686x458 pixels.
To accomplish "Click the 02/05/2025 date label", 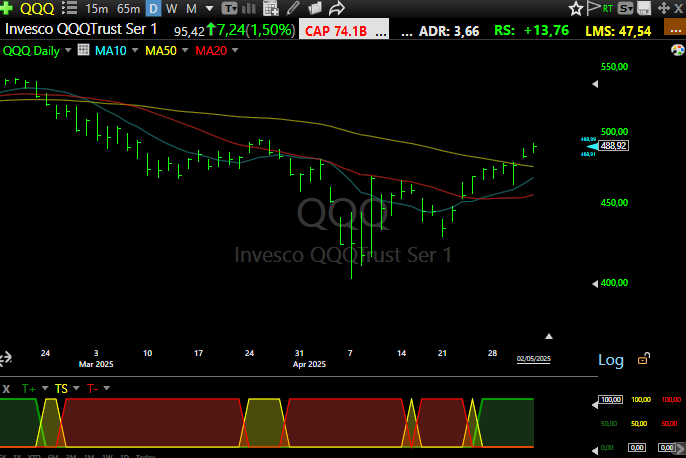I will 533,359.
